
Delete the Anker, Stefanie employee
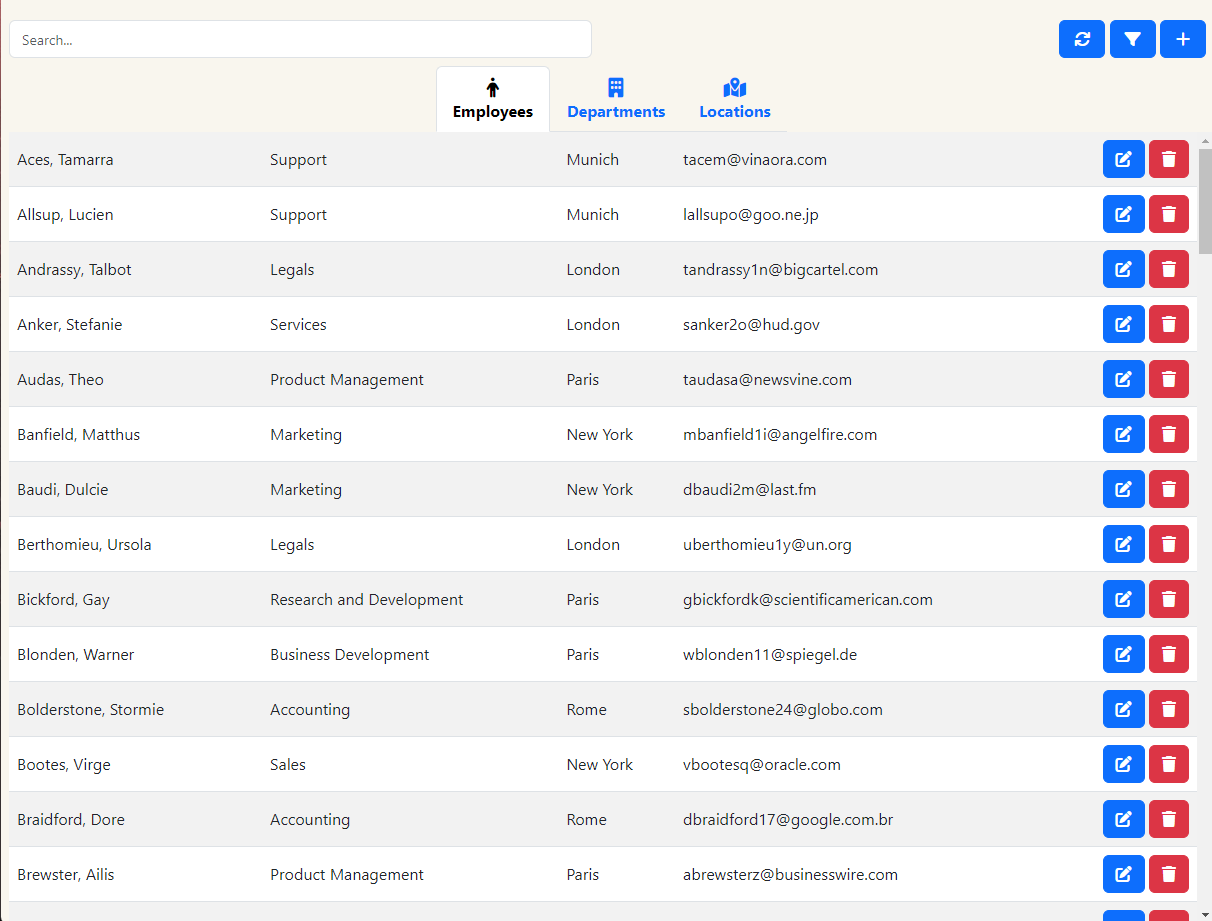1168,324
